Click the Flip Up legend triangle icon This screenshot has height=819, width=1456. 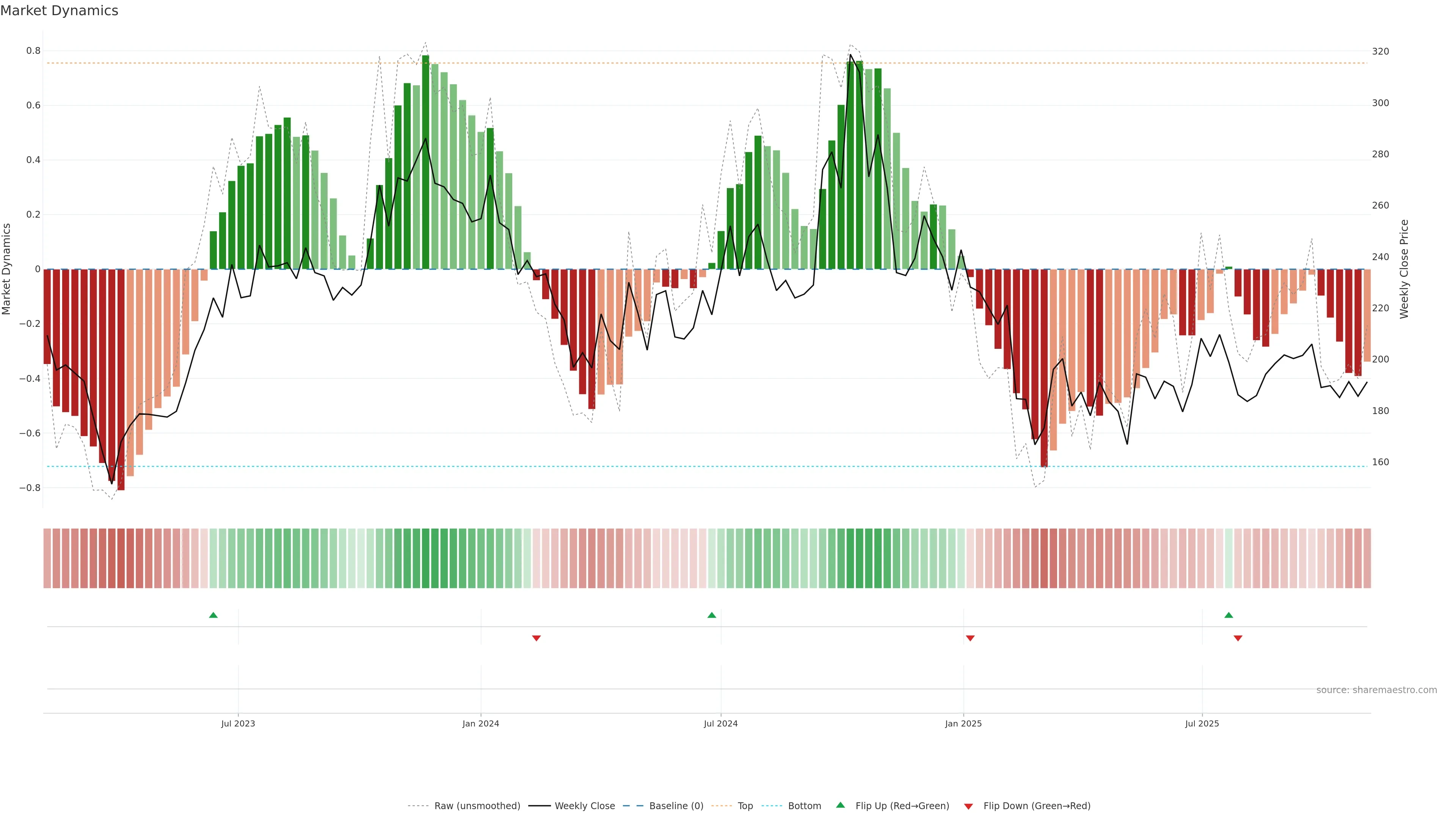(841, 805)
